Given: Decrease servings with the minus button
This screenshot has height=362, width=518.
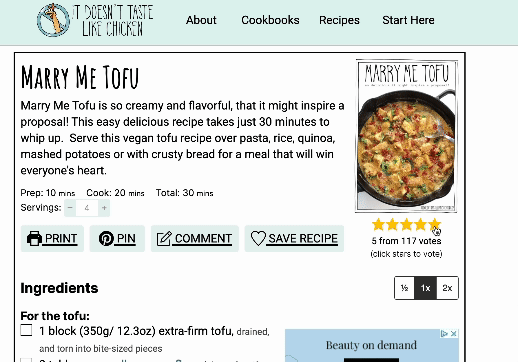Looking at the screenshot, I should pyautogui.click(x=70, y=208).
